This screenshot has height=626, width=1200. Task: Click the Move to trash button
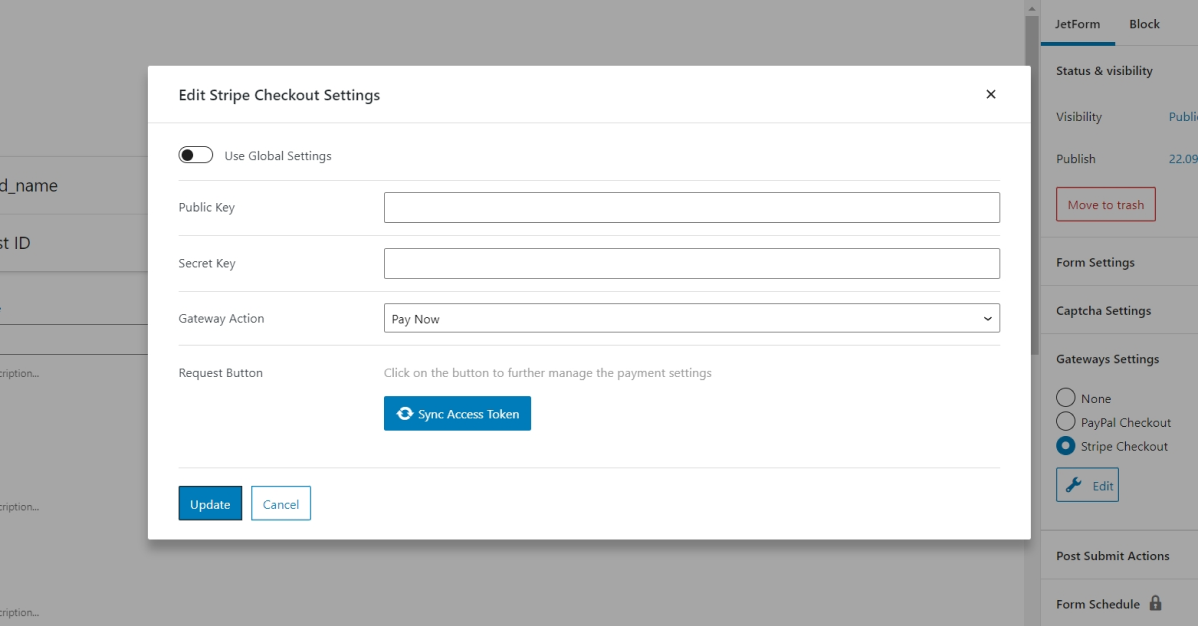(1105, 204)
